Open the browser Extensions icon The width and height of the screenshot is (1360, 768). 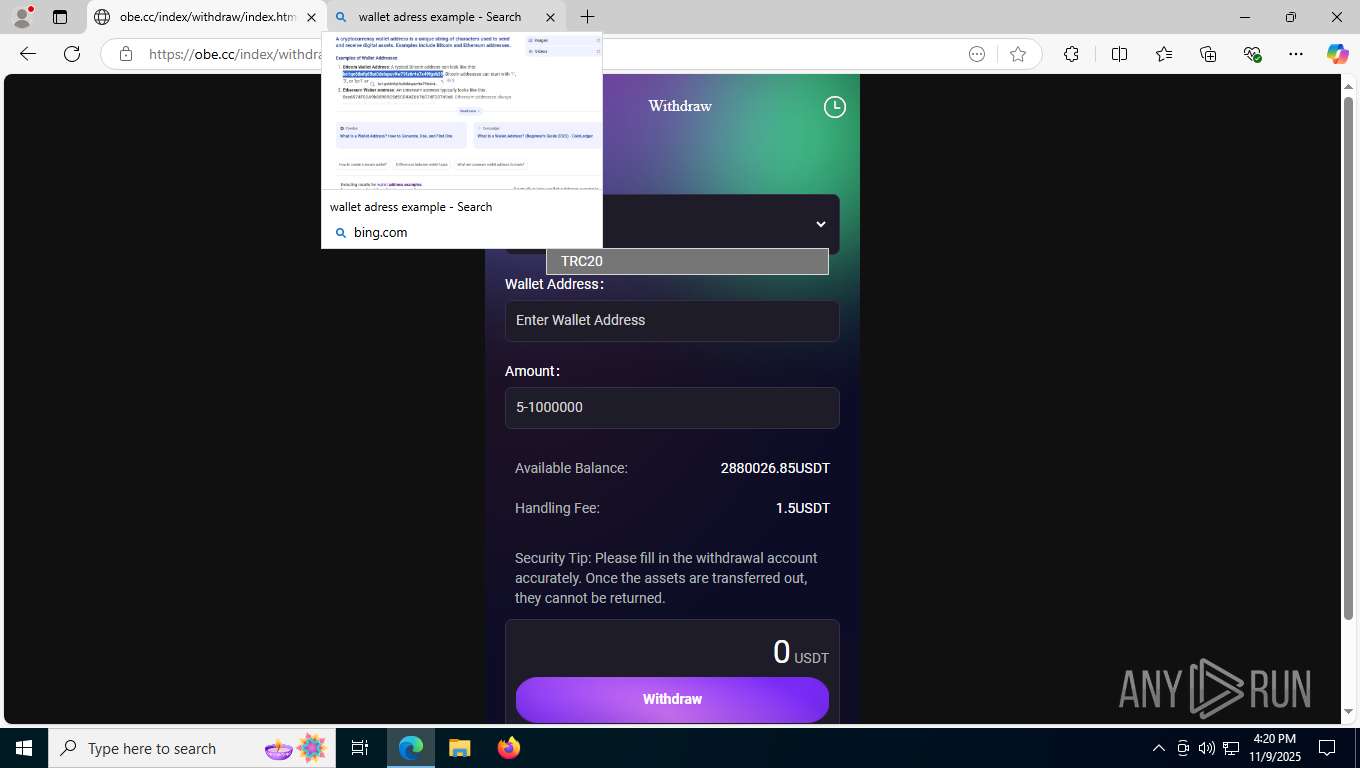pos(1071,54)
